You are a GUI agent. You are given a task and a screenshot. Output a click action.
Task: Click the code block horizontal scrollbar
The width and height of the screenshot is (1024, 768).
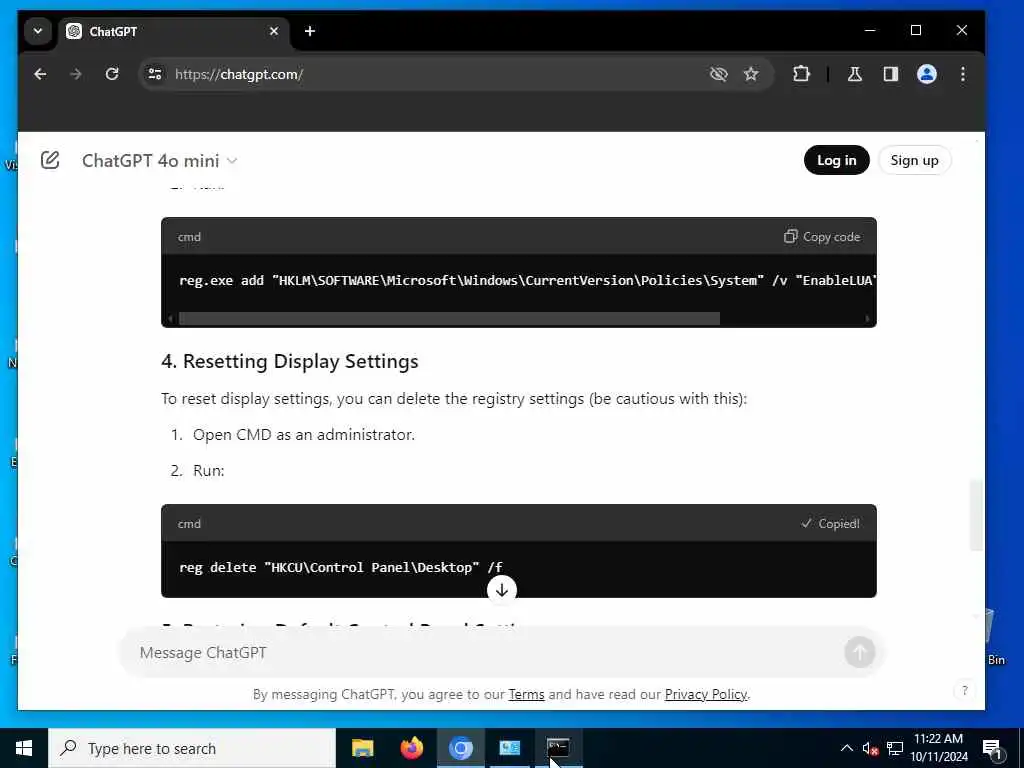tap(449, 319)
